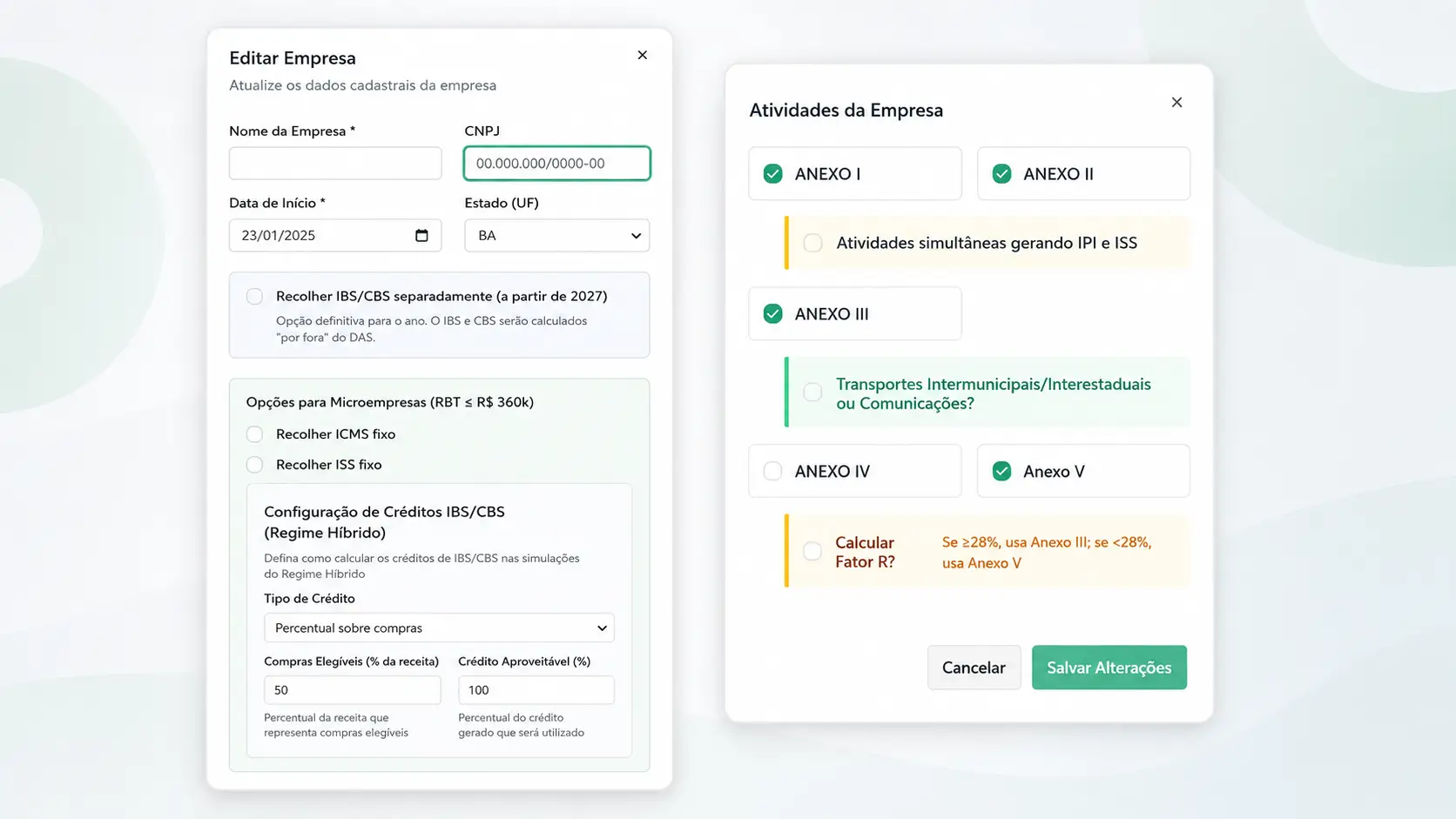Click the 'Atividades da Empresa' title
The image size is (1456, 819).
coord(846,110)
